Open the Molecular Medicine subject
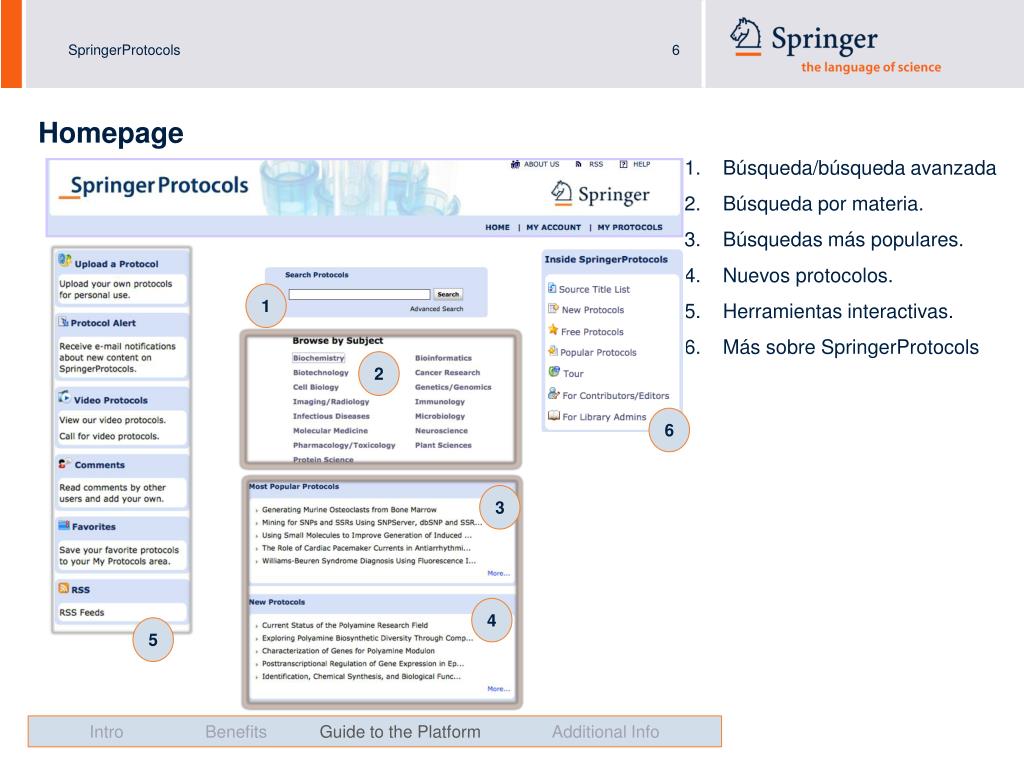Image resolution: width=1024 pixels, height=768 pixels. [x=330, y=430]
